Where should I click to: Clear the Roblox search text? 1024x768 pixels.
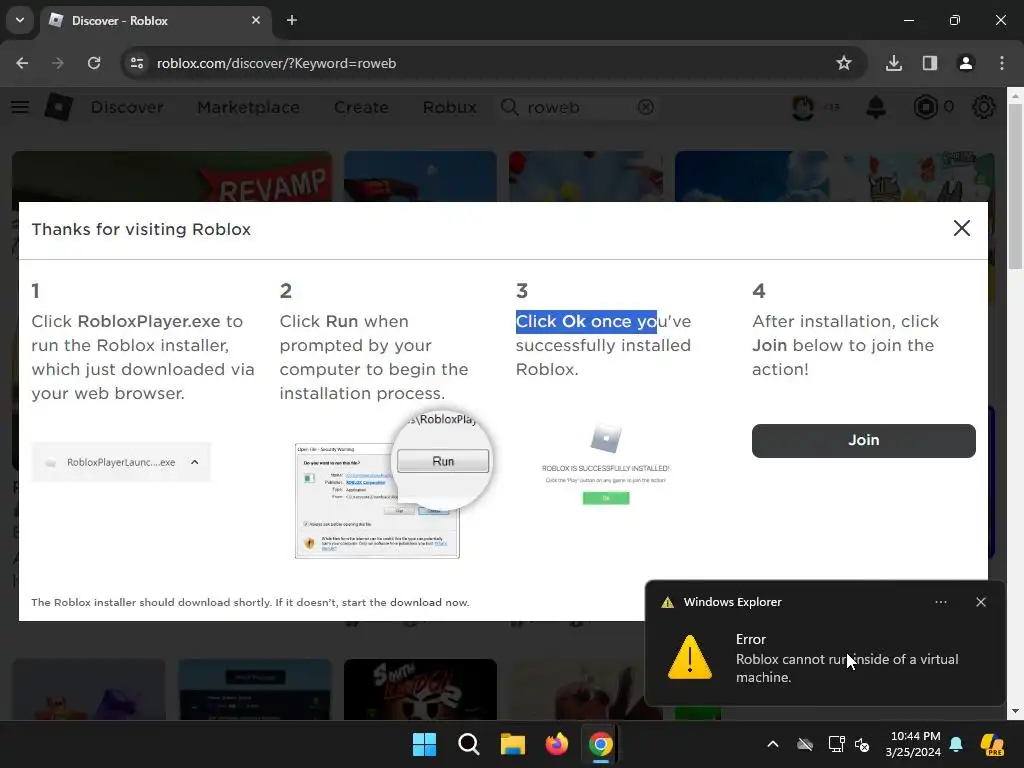tap(645, 107)
